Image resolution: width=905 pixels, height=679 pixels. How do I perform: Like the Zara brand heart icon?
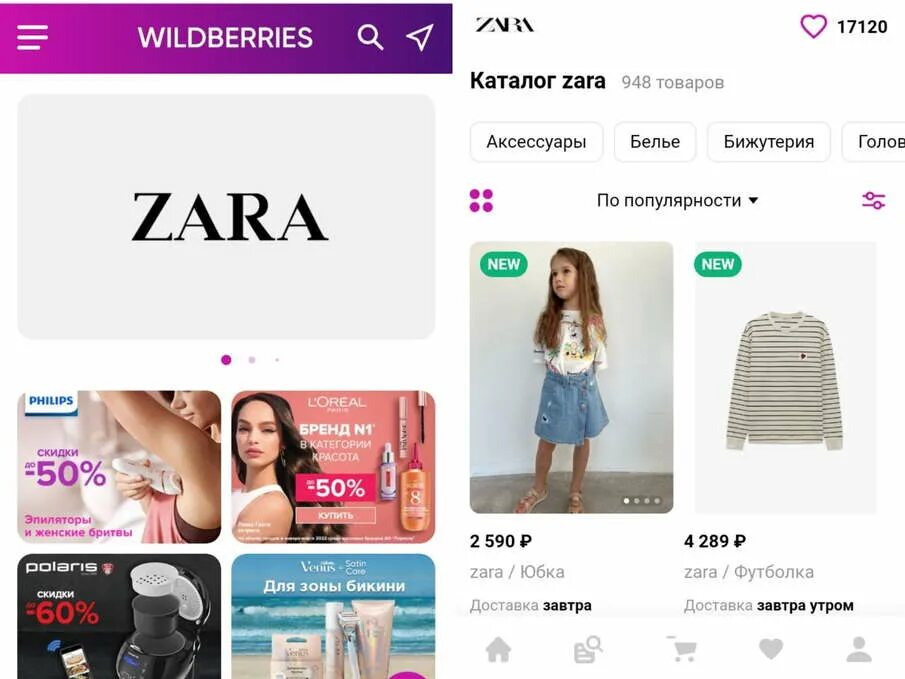coord(813,27)
